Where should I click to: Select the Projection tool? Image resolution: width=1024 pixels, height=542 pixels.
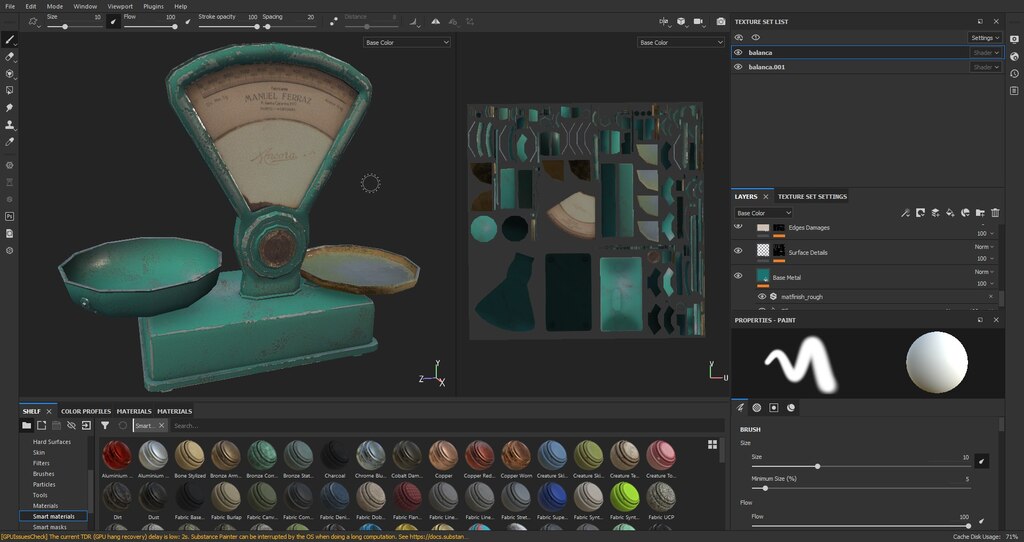click(9, 74)
